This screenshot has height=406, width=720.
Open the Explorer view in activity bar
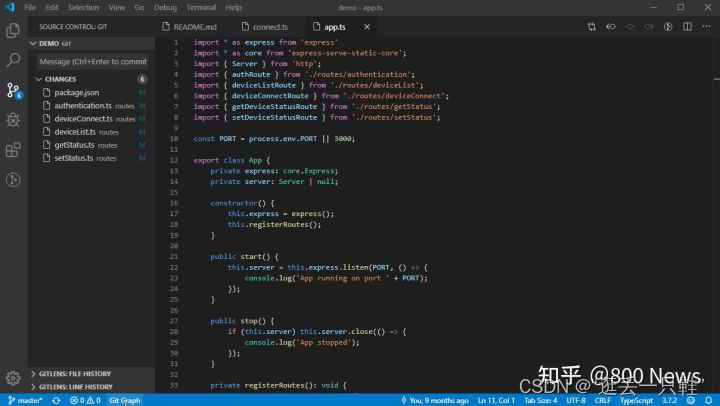13,30
